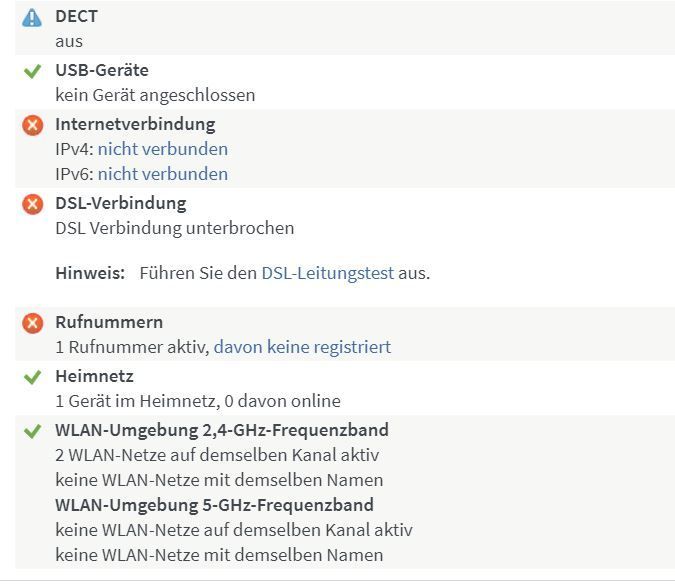
Task: Click the red error icon beside Internetverbindung
Action: [x=33, y=125]
